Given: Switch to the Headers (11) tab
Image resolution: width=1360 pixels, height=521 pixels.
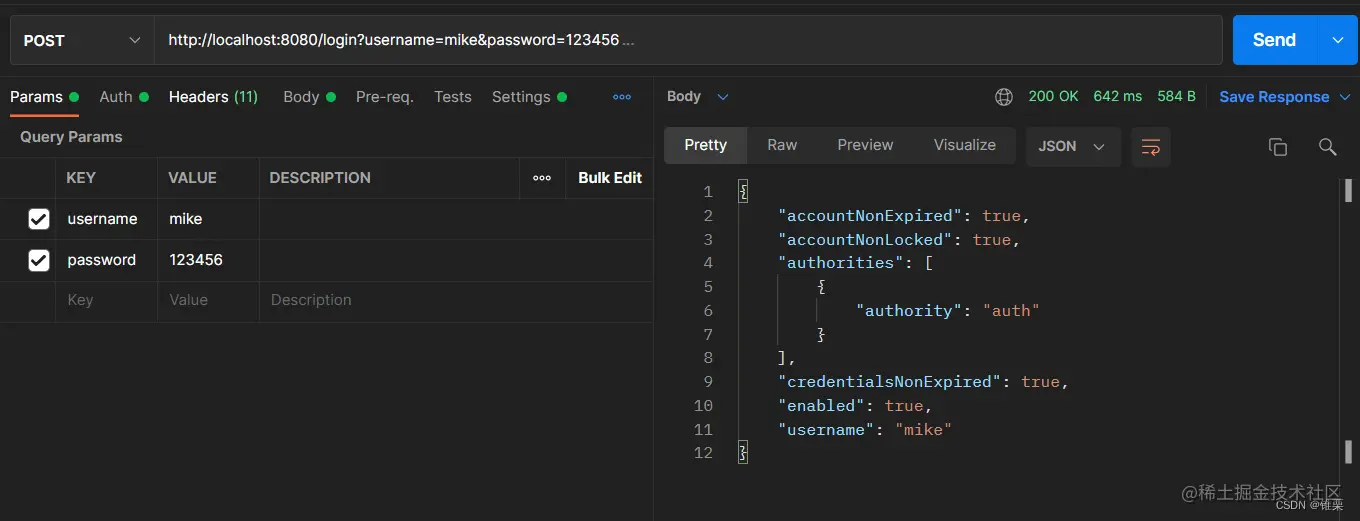Looking at the screenshot, I should click(213, 97).
